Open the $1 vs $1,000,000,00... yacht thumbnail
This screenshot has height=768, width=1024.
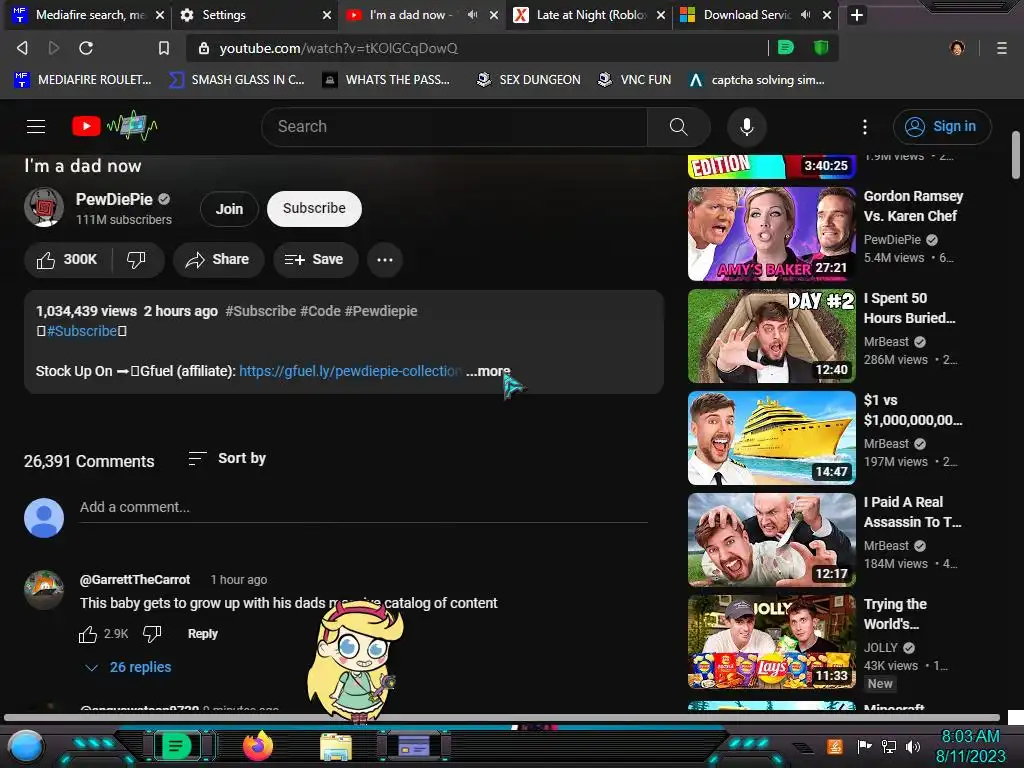pyautogui.click(x=771, y=438)
